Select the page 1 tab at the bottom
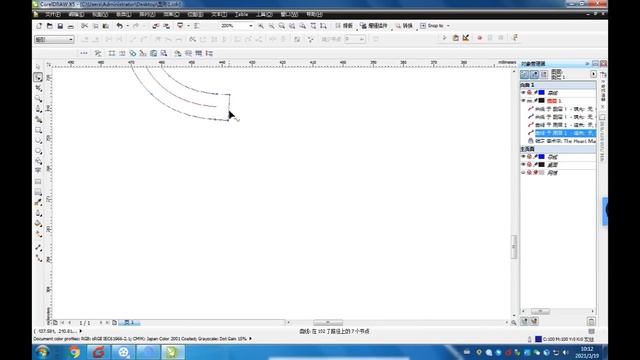The width and height of the screenshot is (640, 360). point(129,322)
